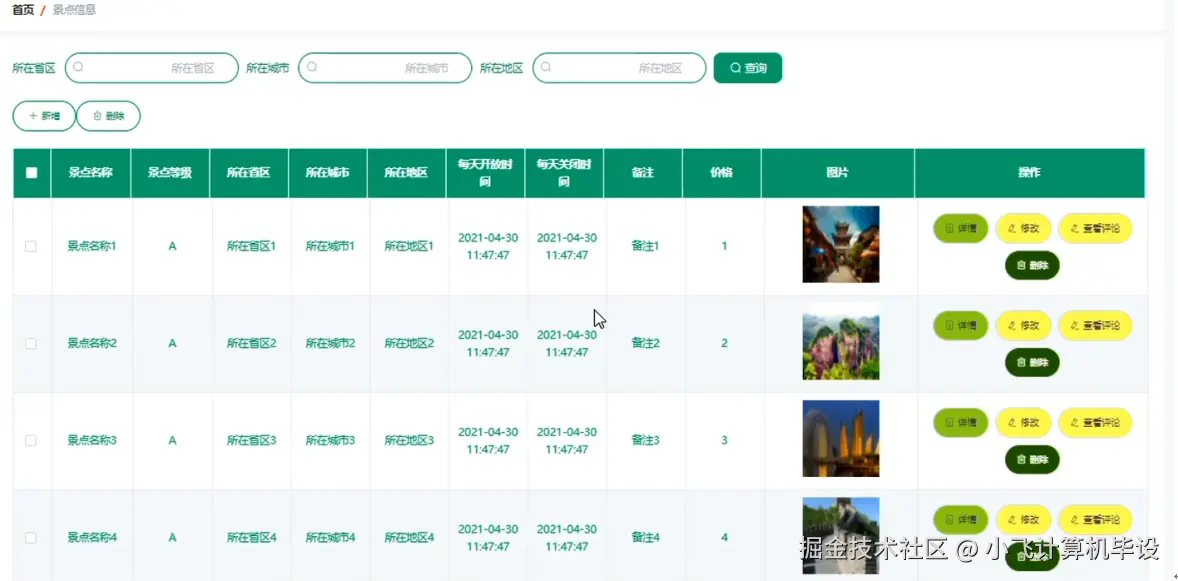Click cell text 备注4
This screenshot has height=581, width=1178.
[x=645, y=537]
